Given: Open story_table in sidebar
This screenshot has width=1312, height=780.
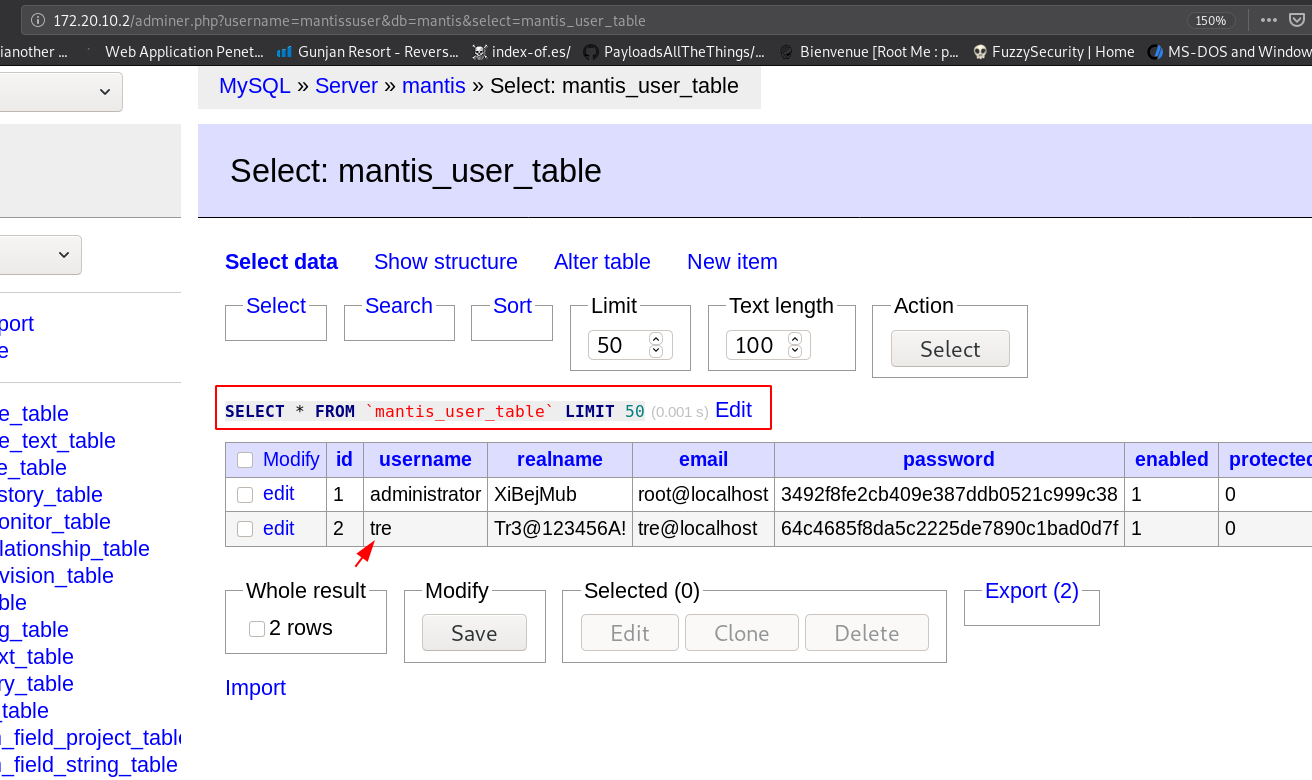Looking at the screenshot, I should tap(51, 495).
